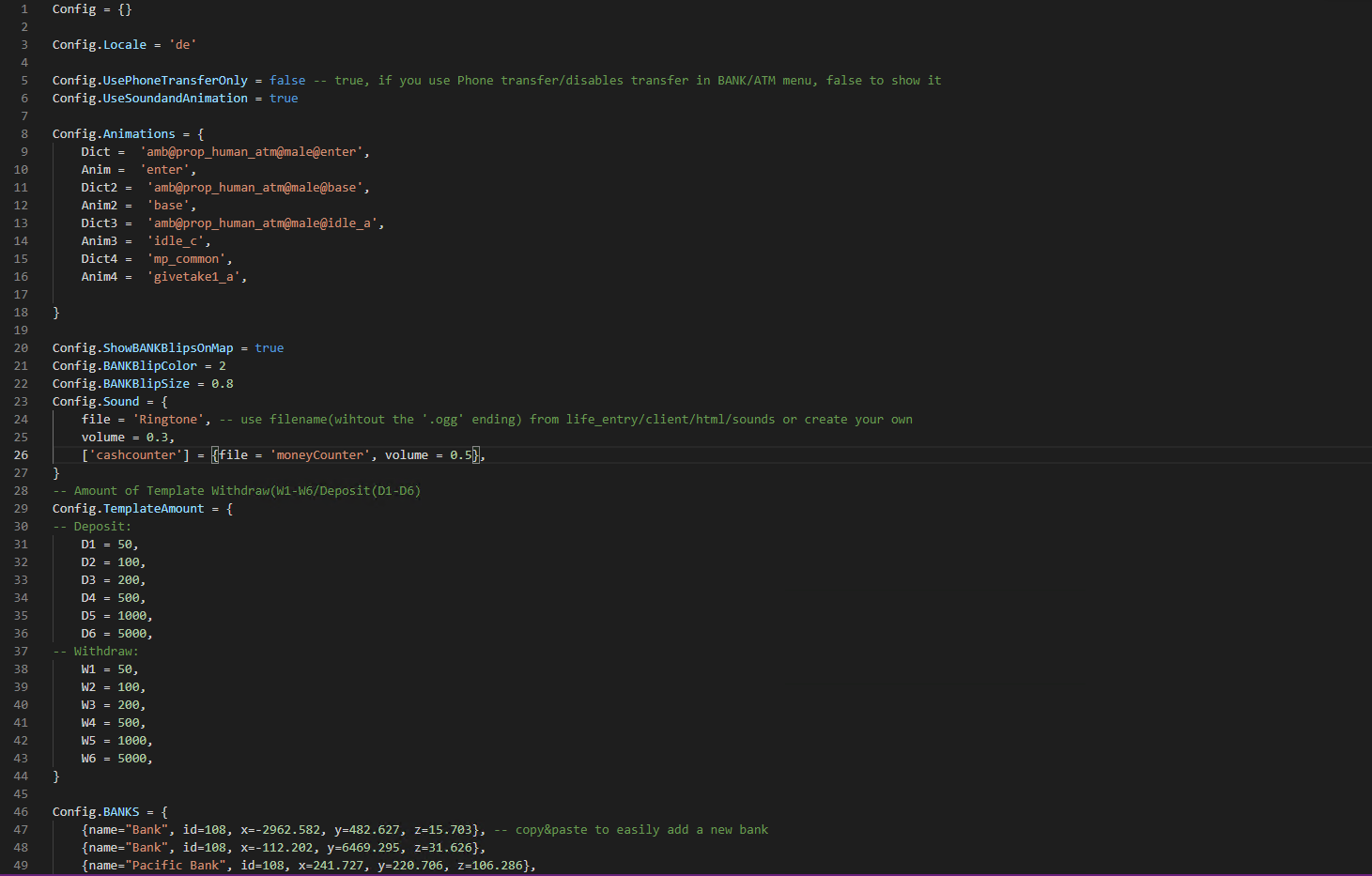Click line number 46 in the gutter

[x=21, y=812]
